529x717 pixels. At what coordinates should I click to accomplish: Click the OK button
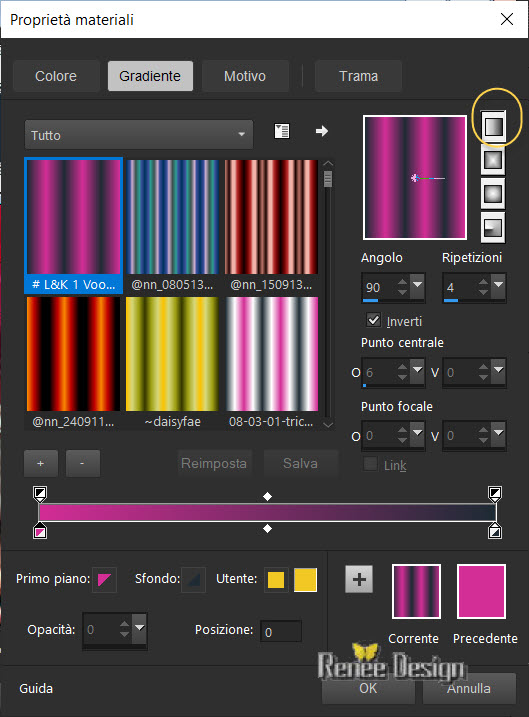pyautogui.click(x=368, y=688)
